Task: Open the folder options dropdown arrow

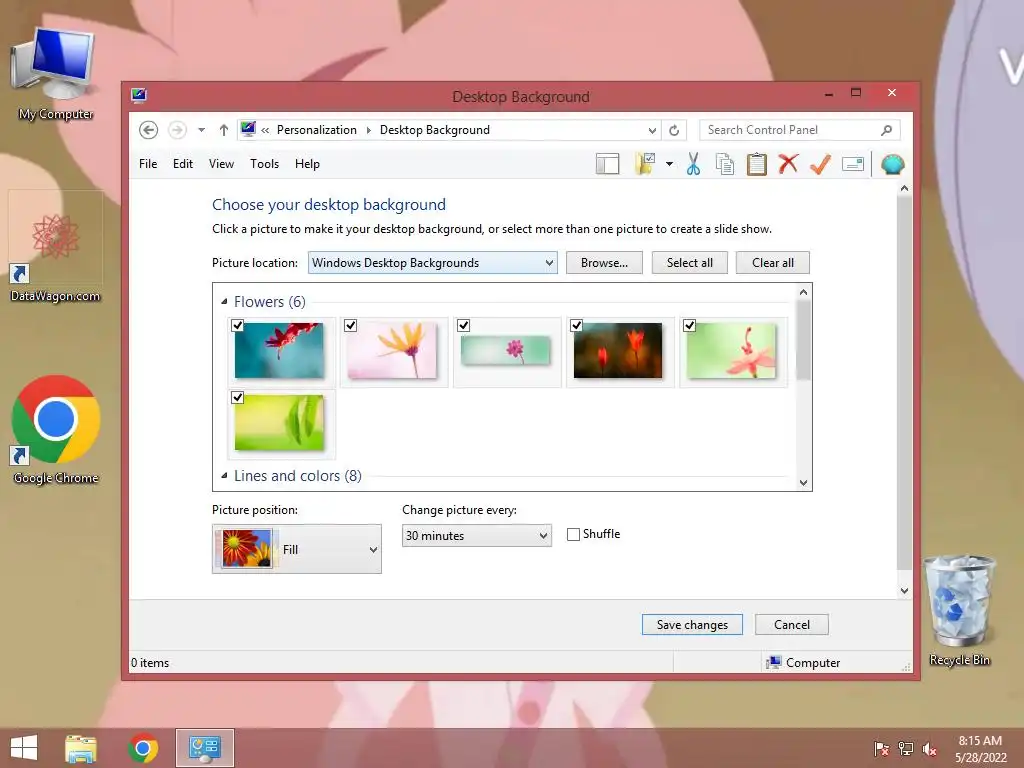Action: coord(669,164)
